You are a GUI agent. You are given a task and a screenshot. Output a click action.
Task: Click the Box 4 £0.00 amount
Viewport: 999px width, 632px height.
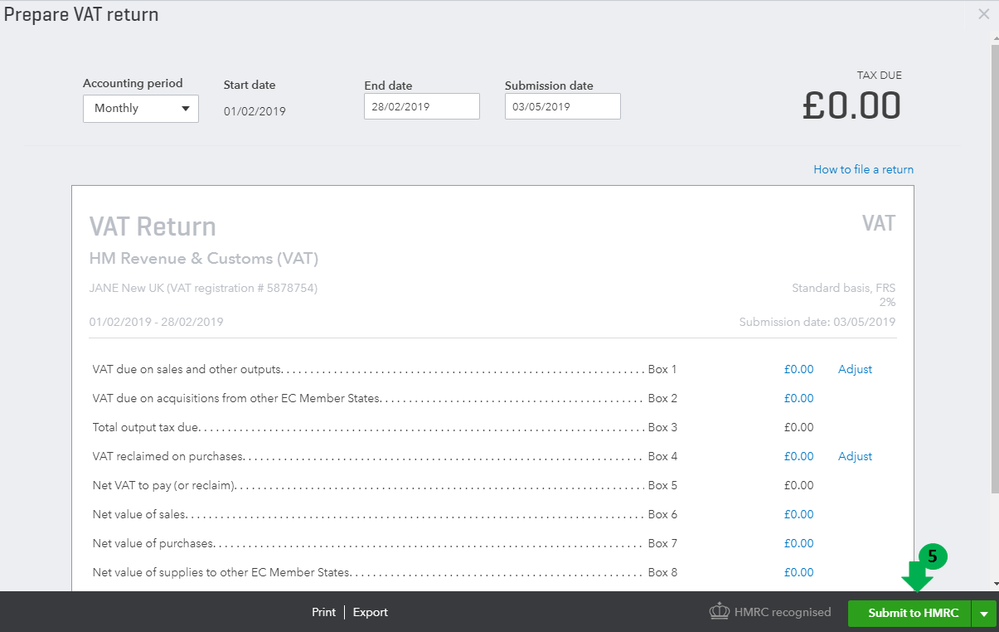(798, 456)
